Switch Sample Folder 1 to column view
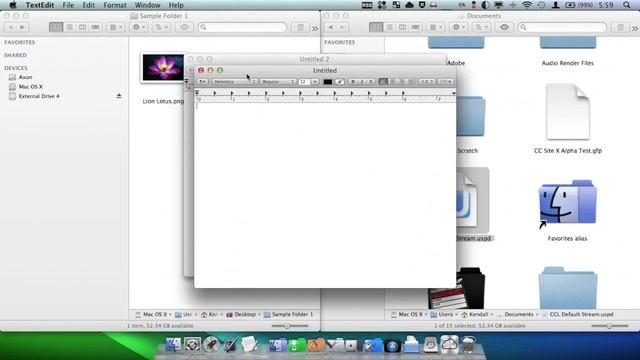Screen dimensions: 640x360 [x=82, y=27]
